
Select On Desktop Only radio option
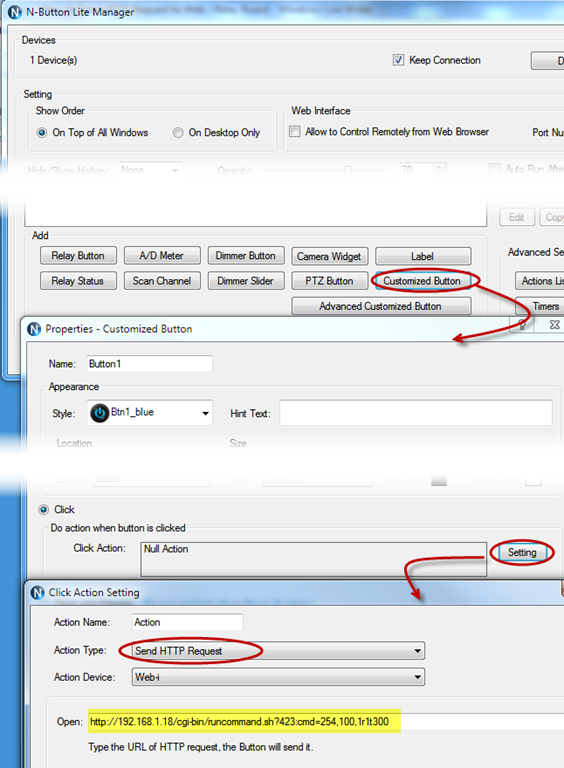[x=178, y=133]
